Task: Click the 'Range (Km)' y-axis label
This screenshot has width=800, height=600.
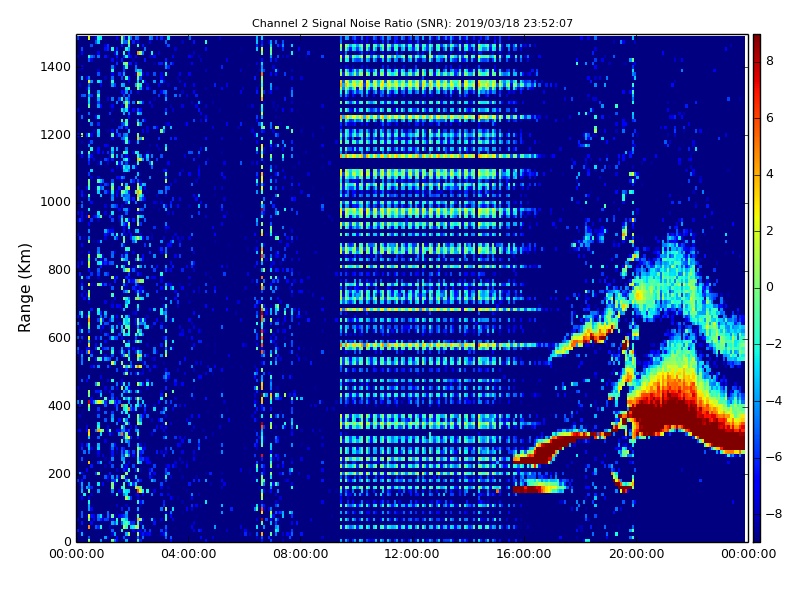Action: (24, 288)
